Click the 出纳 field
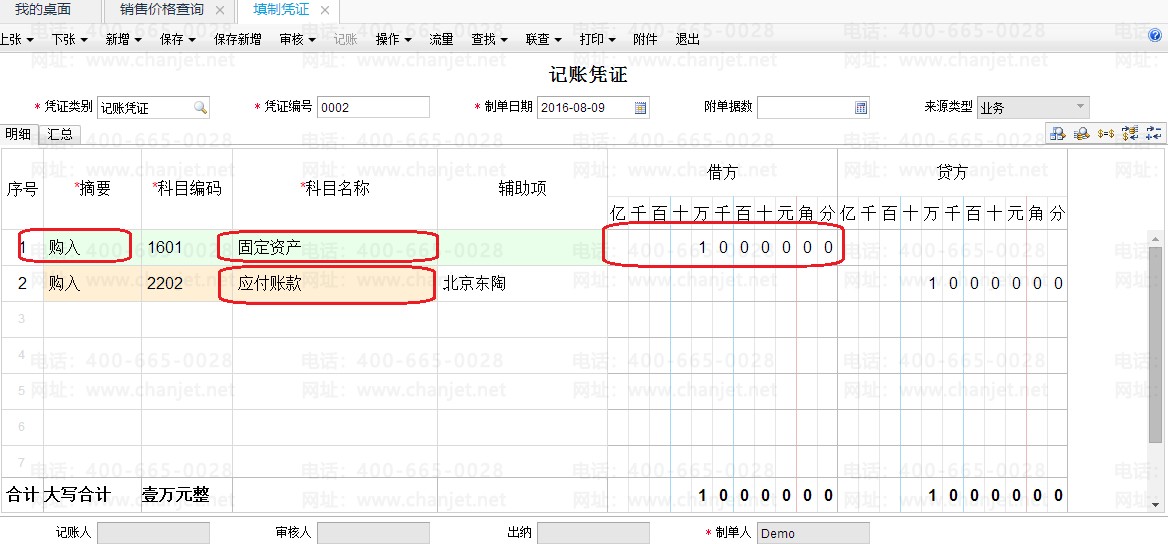Viewport: 1168px width, 544px height. tap(593, 533)
